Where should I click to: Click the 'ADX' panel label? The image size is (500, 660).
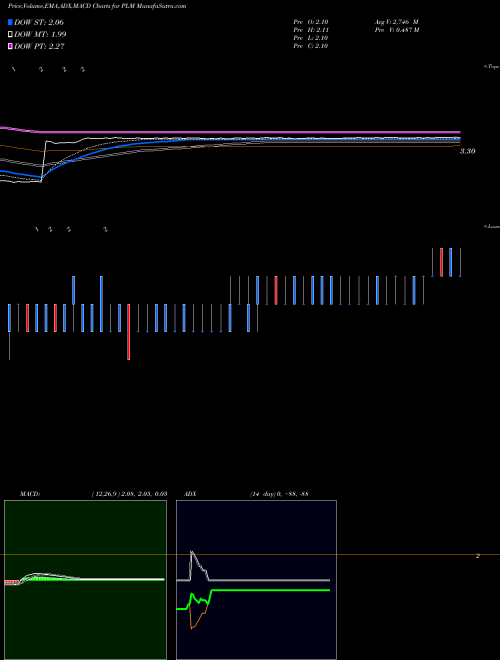190,494
